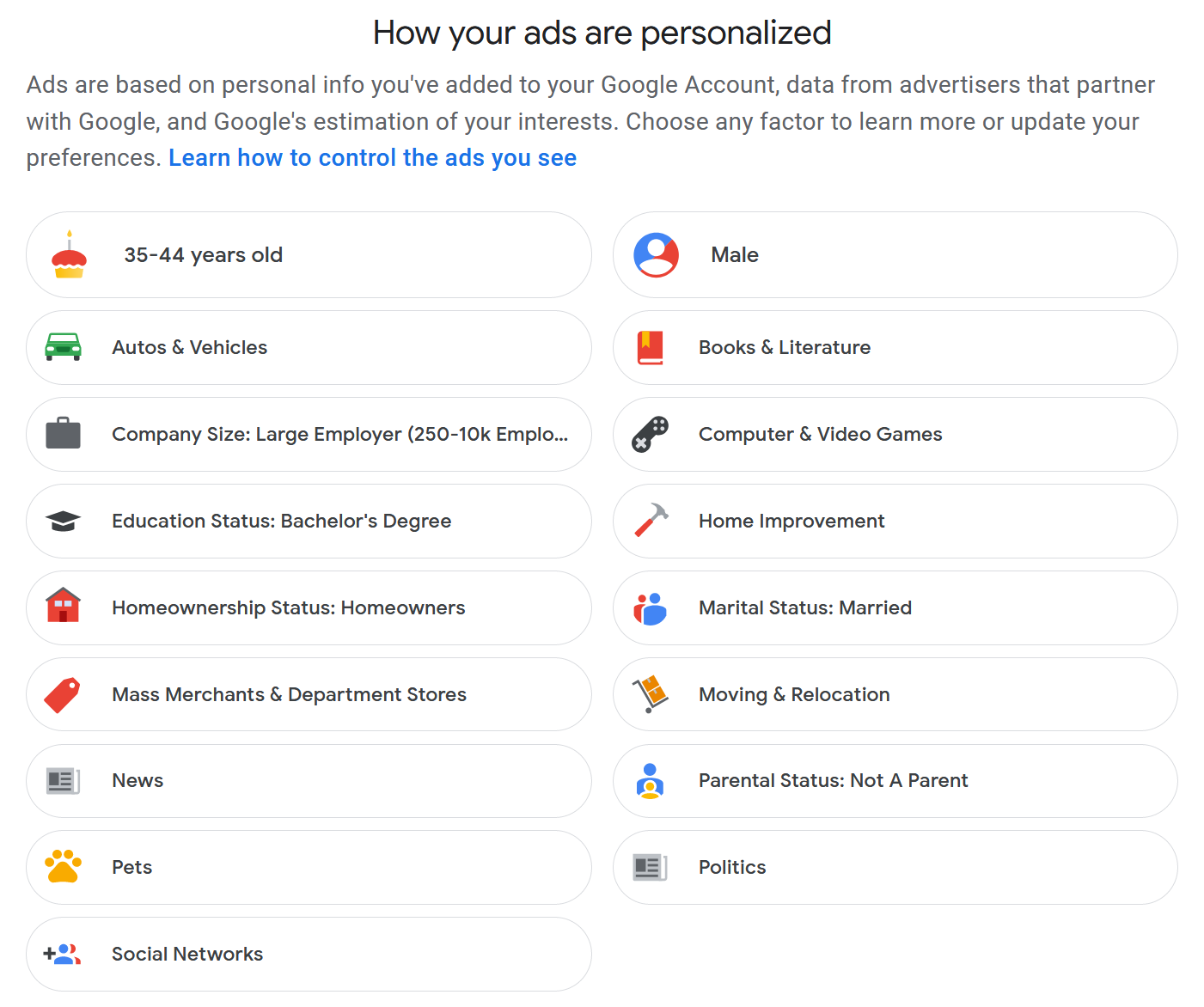Click the briefcase Company Size icon
Viewport: 1204px width, 1007px height.
coord(63,433)
